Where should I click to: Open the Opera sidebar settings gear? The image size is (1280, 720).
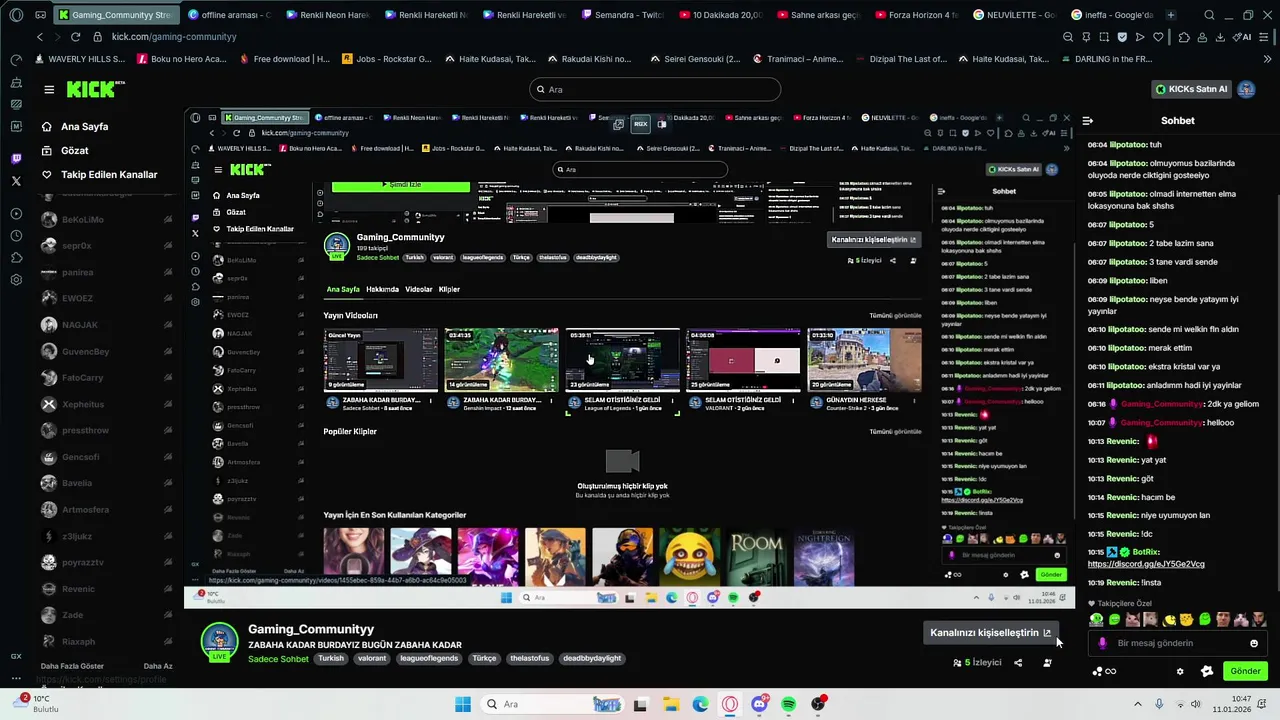pyautogui.click(x=16, y=280)
